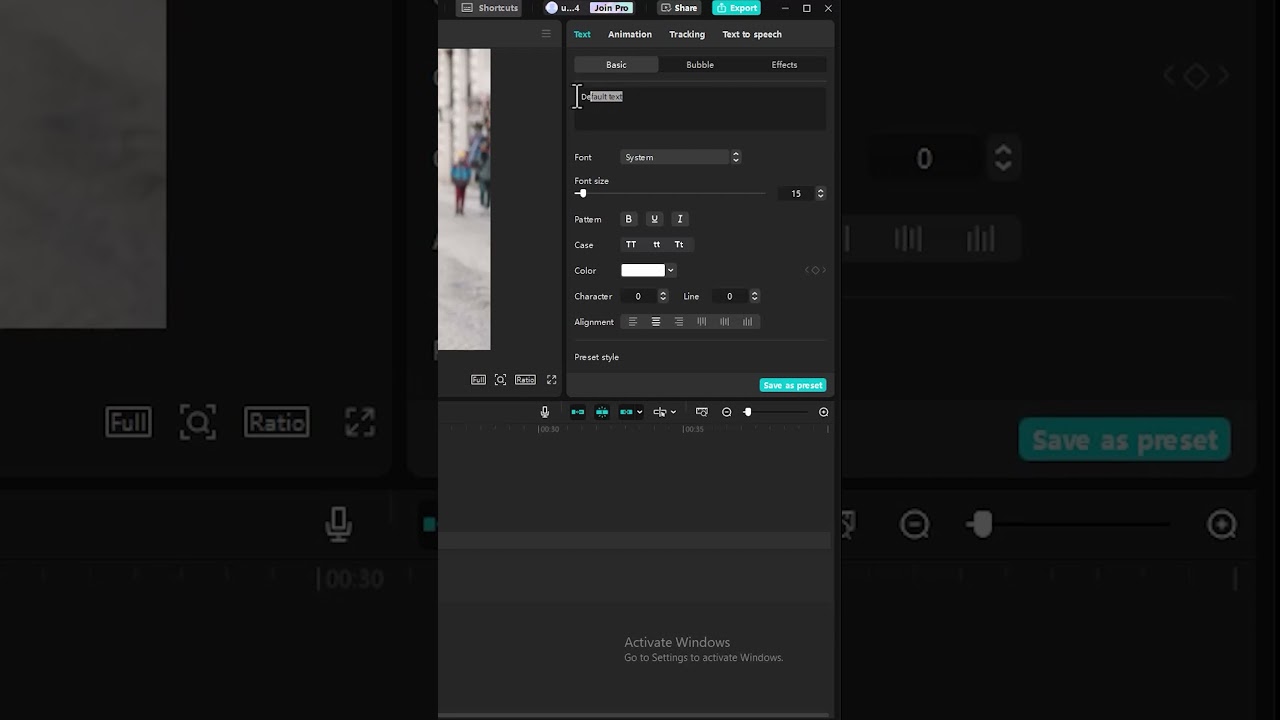This screenshot has width=1280, height=720.
Task: Toggle Underline text pattern
Action: pos(654,219)
